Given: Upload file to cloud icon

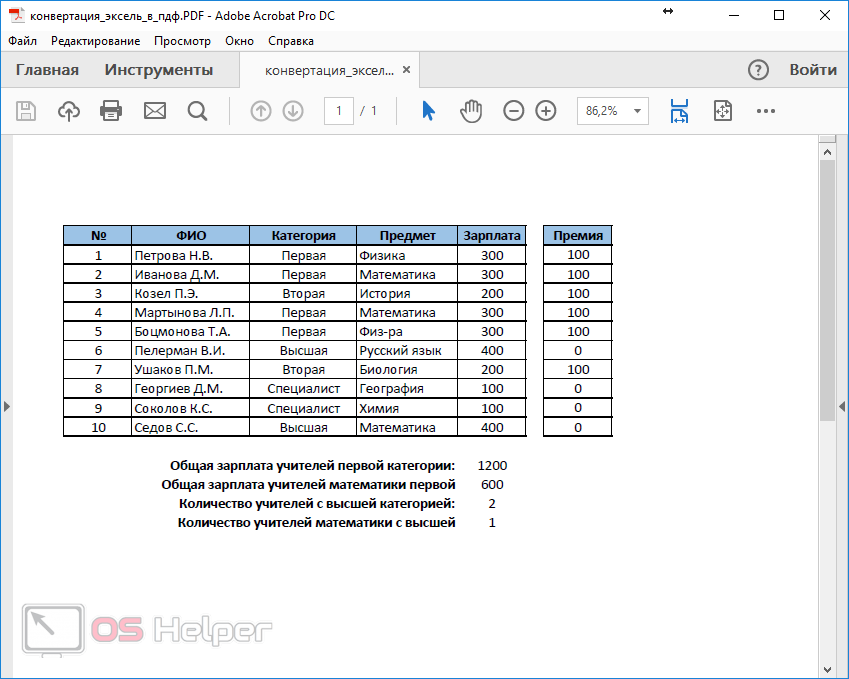Looking at the screenshot, I should click(69, 111).
